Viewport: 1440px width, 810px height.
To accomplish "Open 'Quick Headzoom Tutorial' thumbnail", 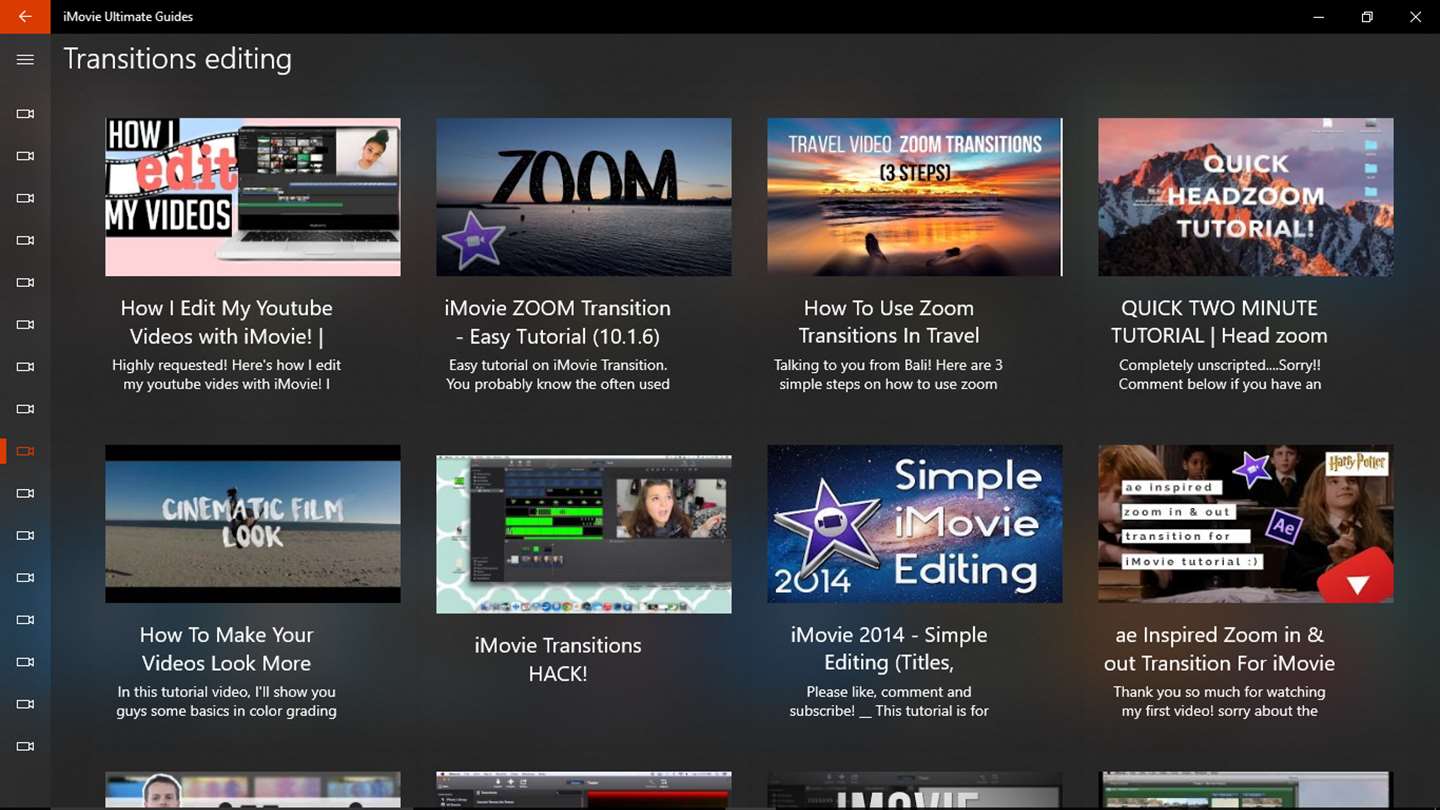I will click(x=1246, y=197).
